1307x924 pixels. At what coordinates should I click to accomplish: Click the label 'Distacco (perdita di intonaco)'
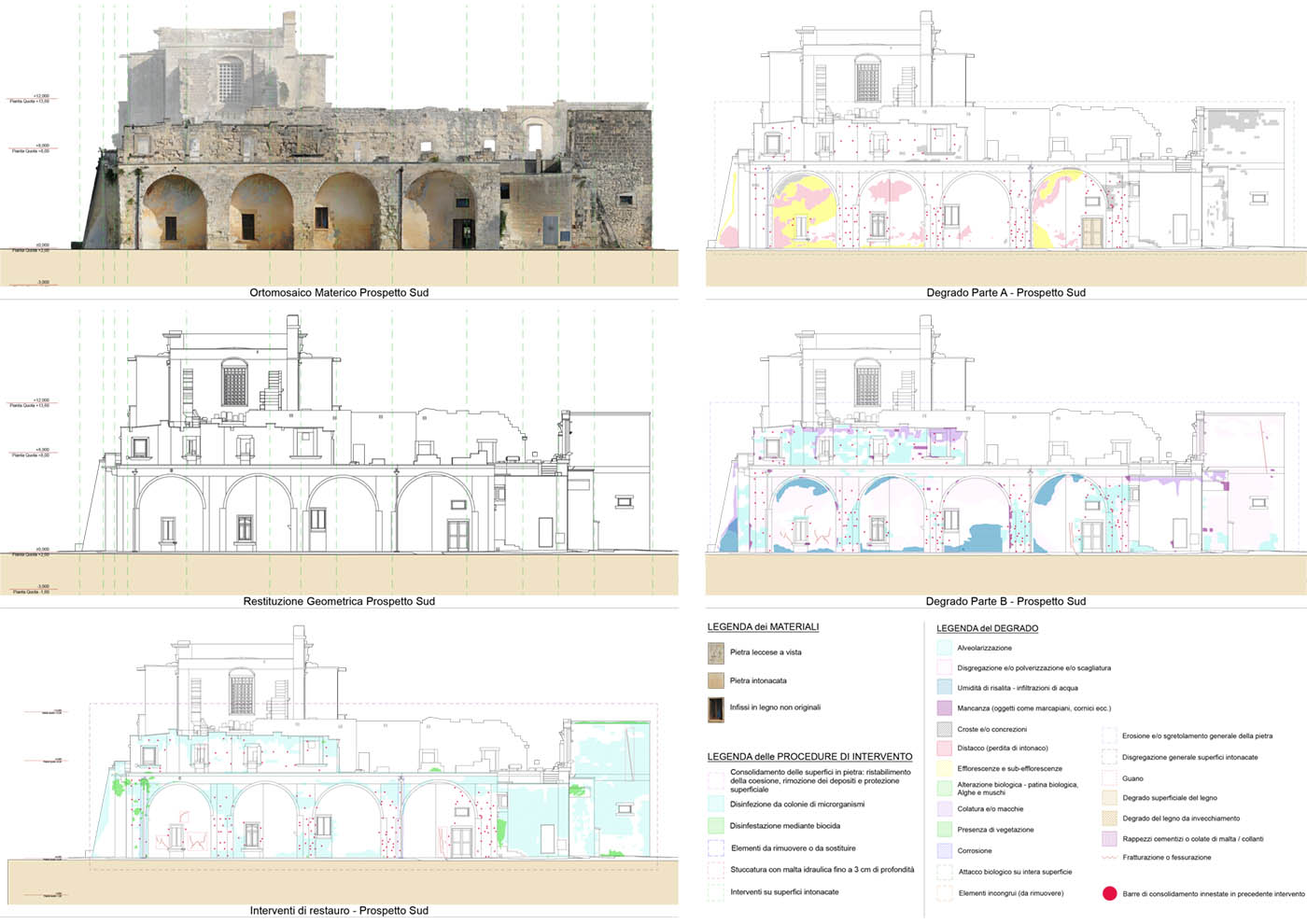(x=1003, y=748)
